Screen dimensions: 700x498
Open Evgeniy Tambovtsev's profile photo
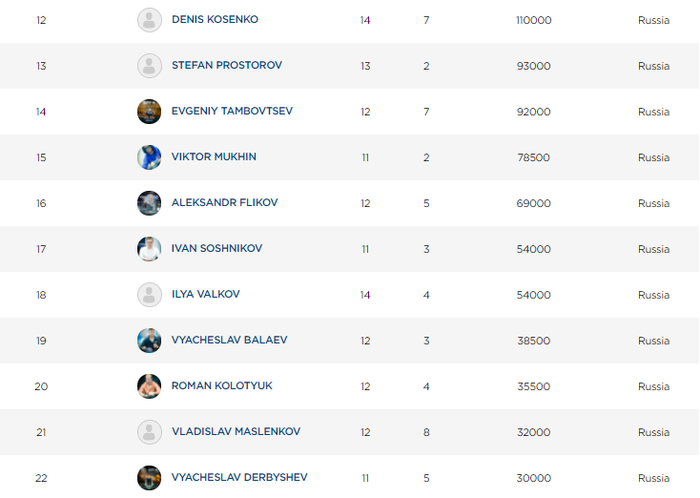[149, 111]
